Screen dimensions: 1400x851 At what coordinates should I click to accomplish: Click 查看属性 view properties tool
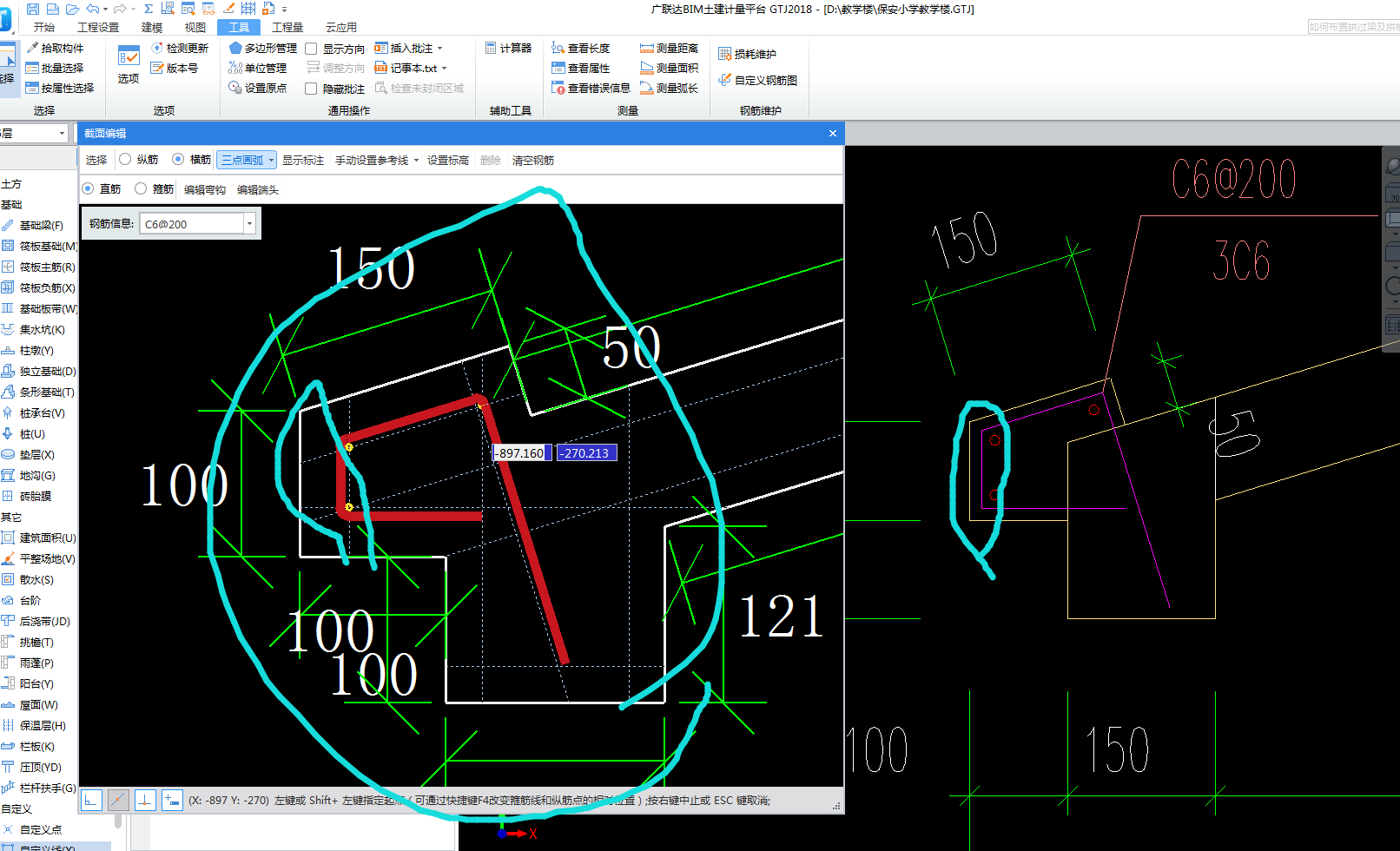[x=581, y=68]
